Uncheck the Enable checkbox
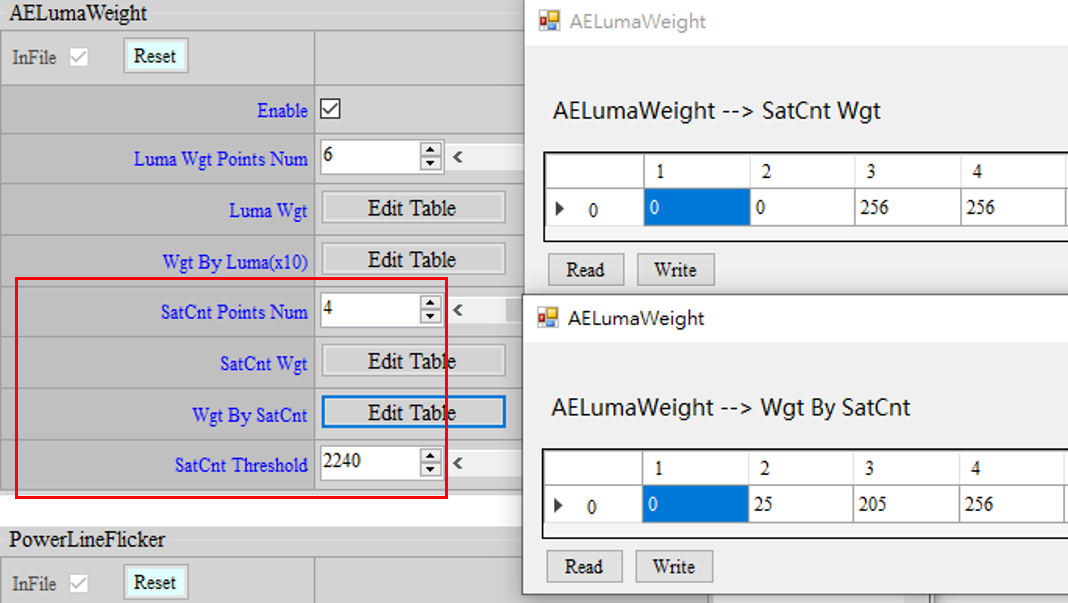The image size is (1068, 603). pyautogui.click(x=330, y=109)
